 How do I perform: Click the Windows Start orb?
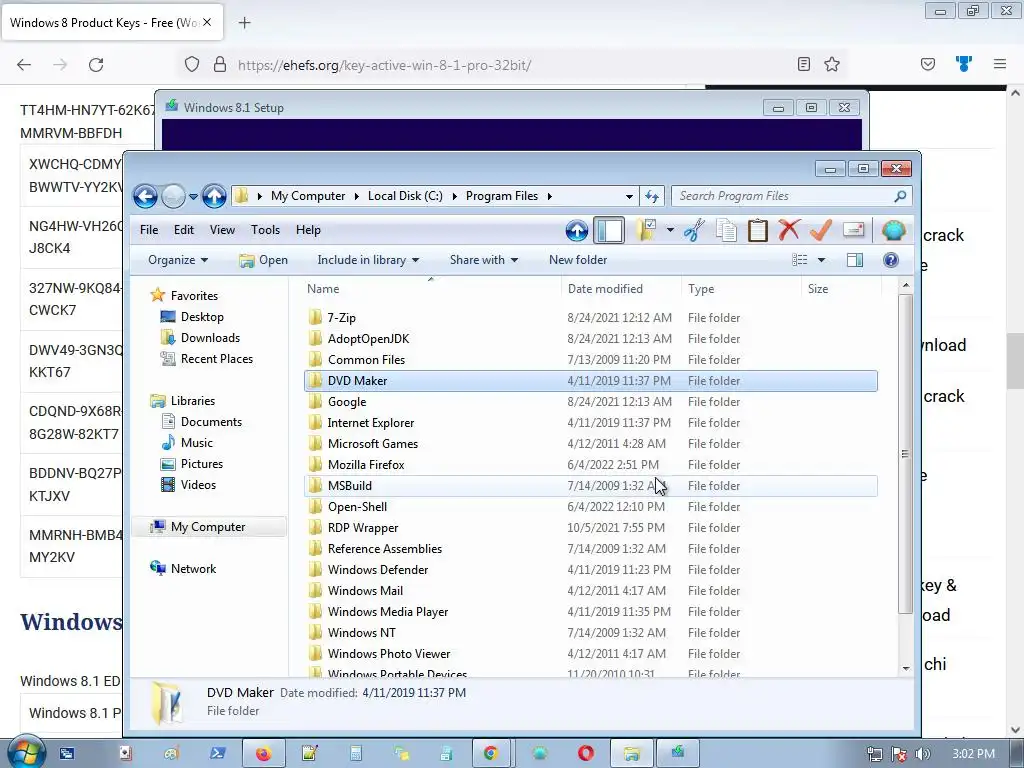[26, 752]
